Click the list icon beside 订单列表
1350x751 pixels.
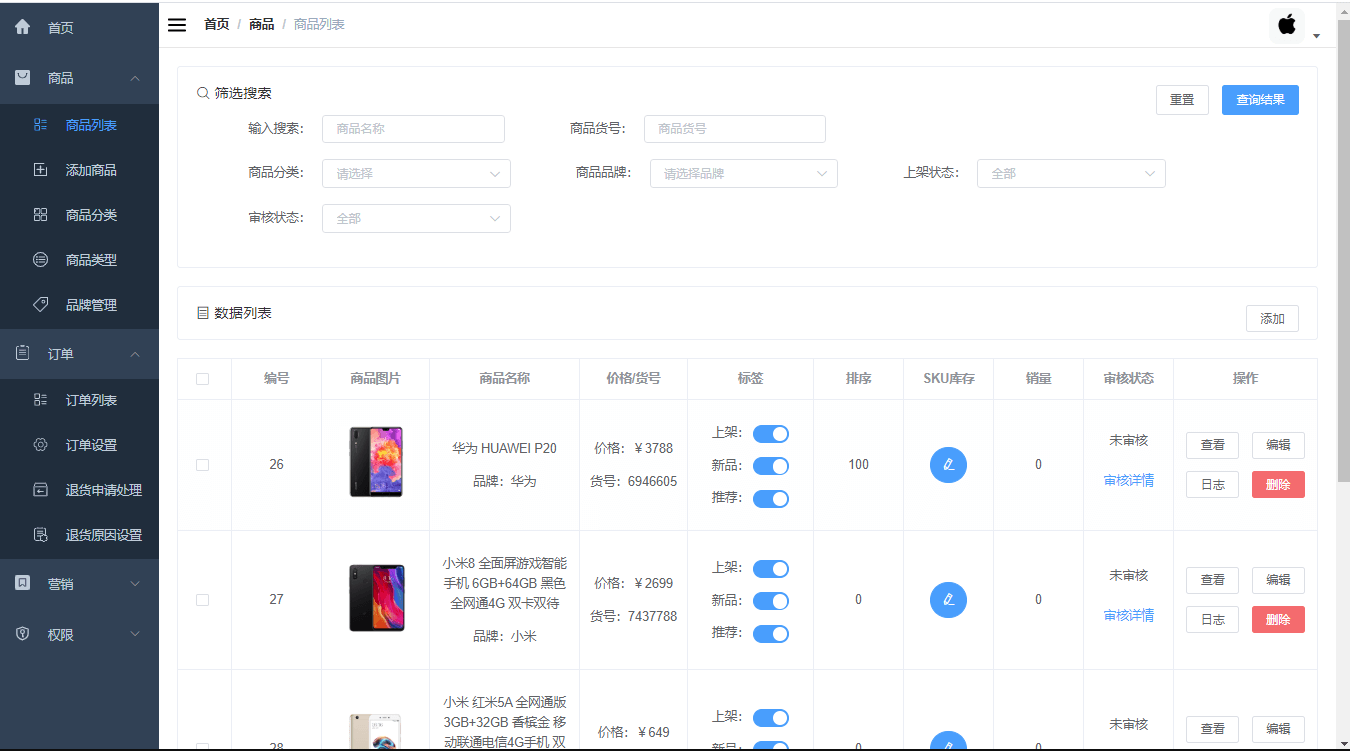(x=41, y=400)
